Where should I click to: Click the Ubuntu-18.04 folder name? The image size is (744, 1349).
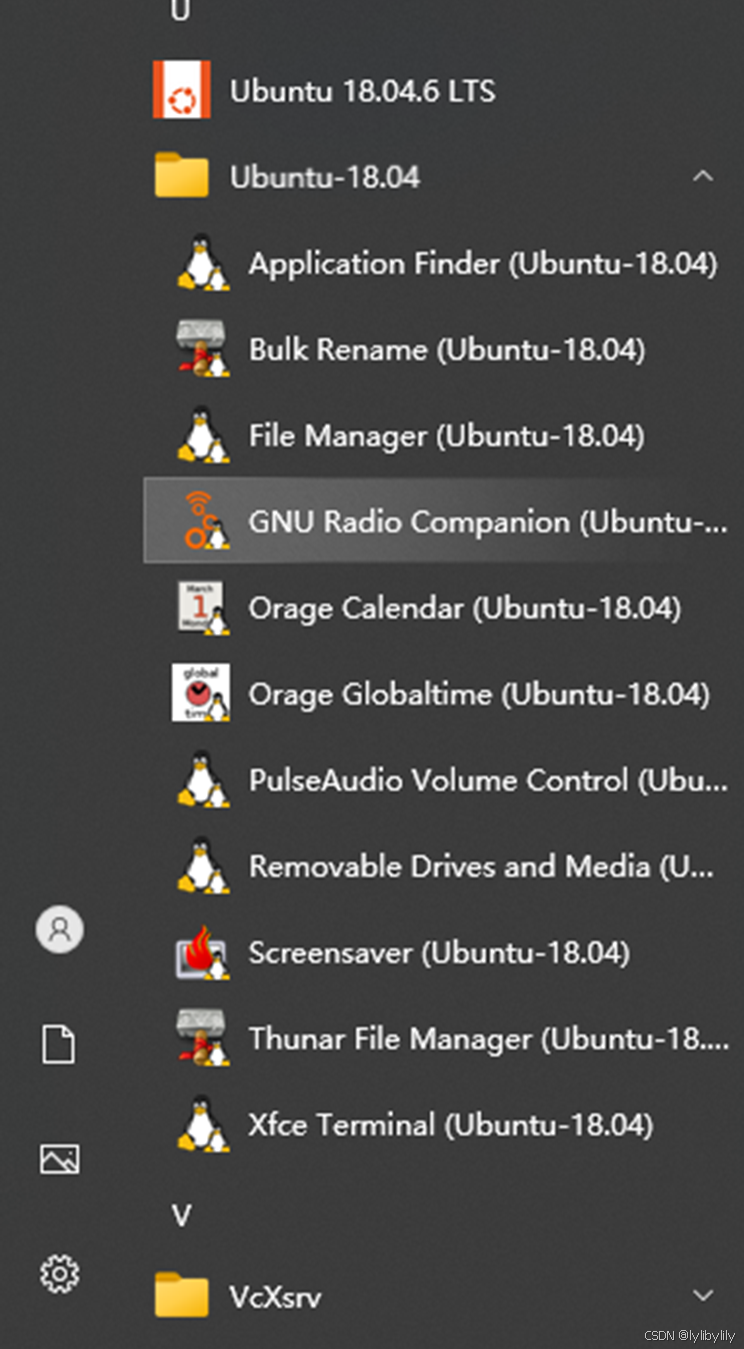point(325,178)
